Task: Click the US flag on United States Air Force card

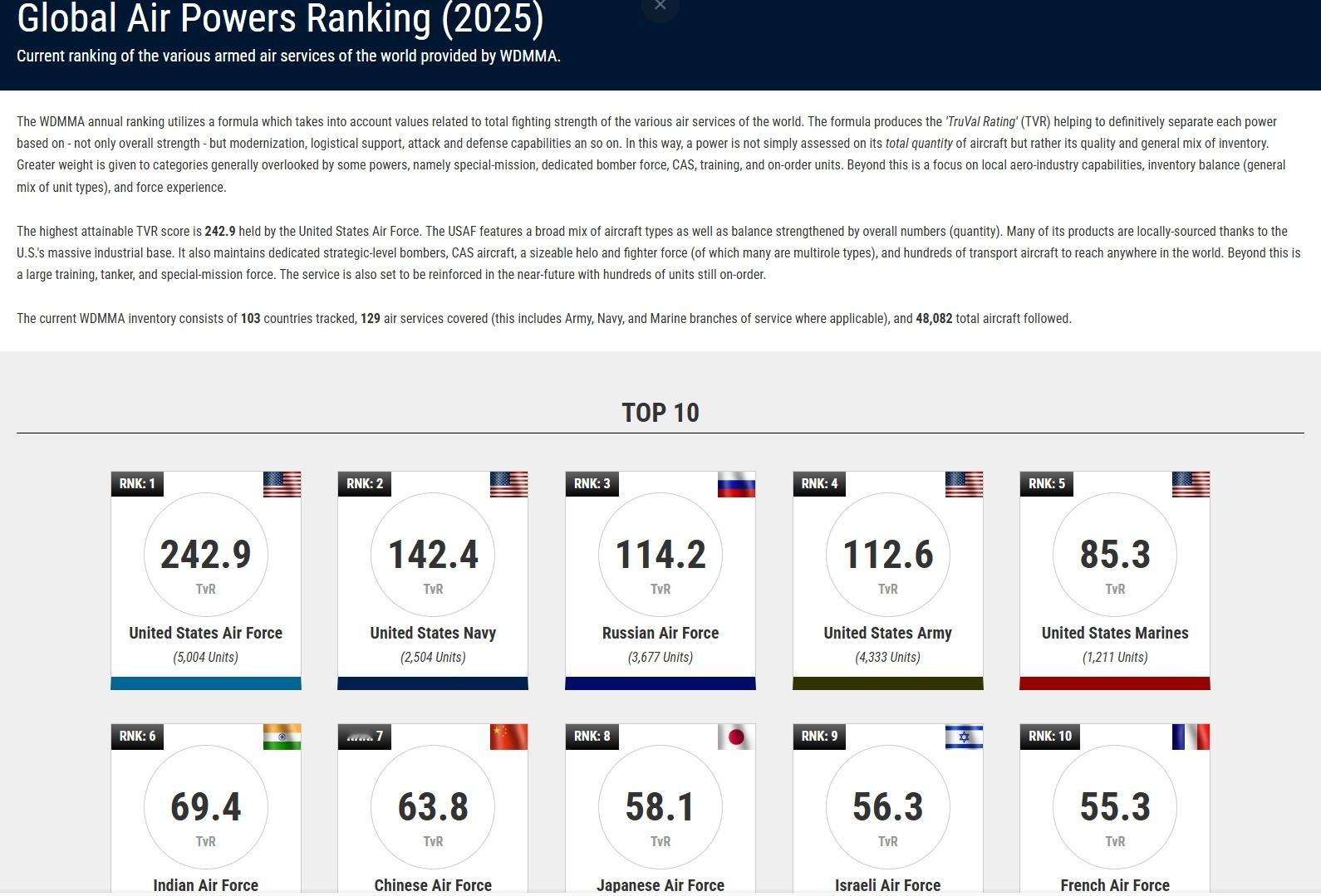Action: 282,484
